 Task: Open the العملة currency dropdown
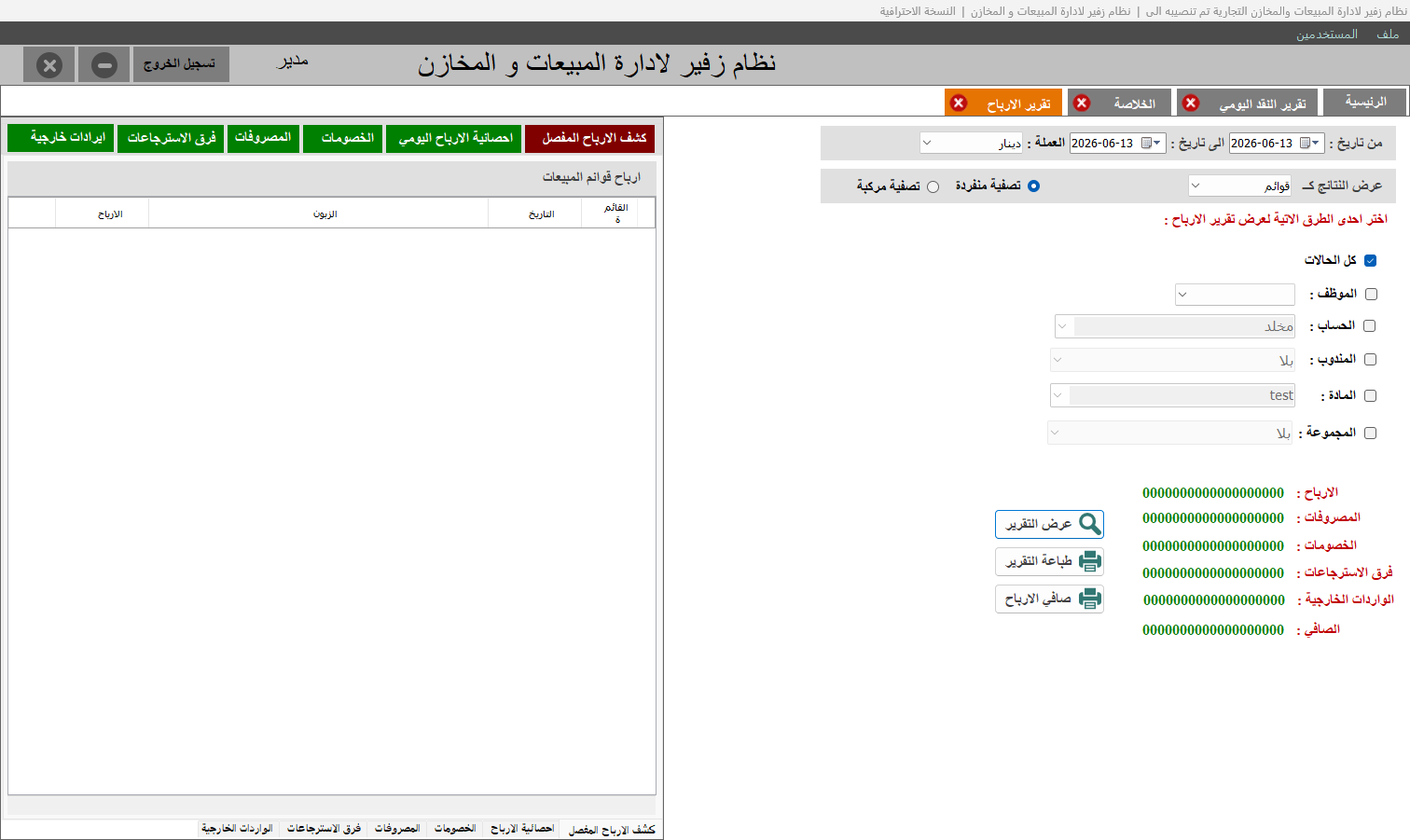click(971, 143)
